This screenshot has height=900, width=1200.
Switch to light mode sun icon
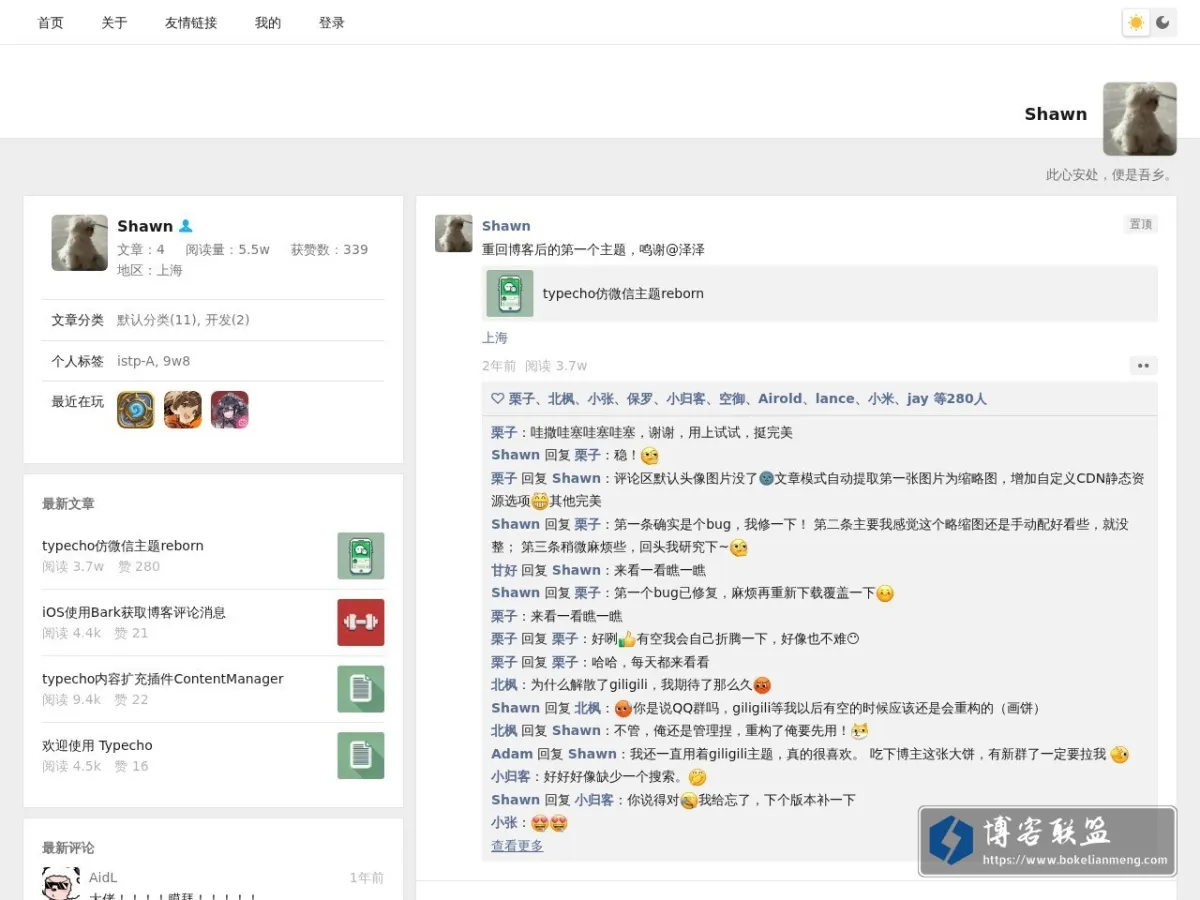1136,22
